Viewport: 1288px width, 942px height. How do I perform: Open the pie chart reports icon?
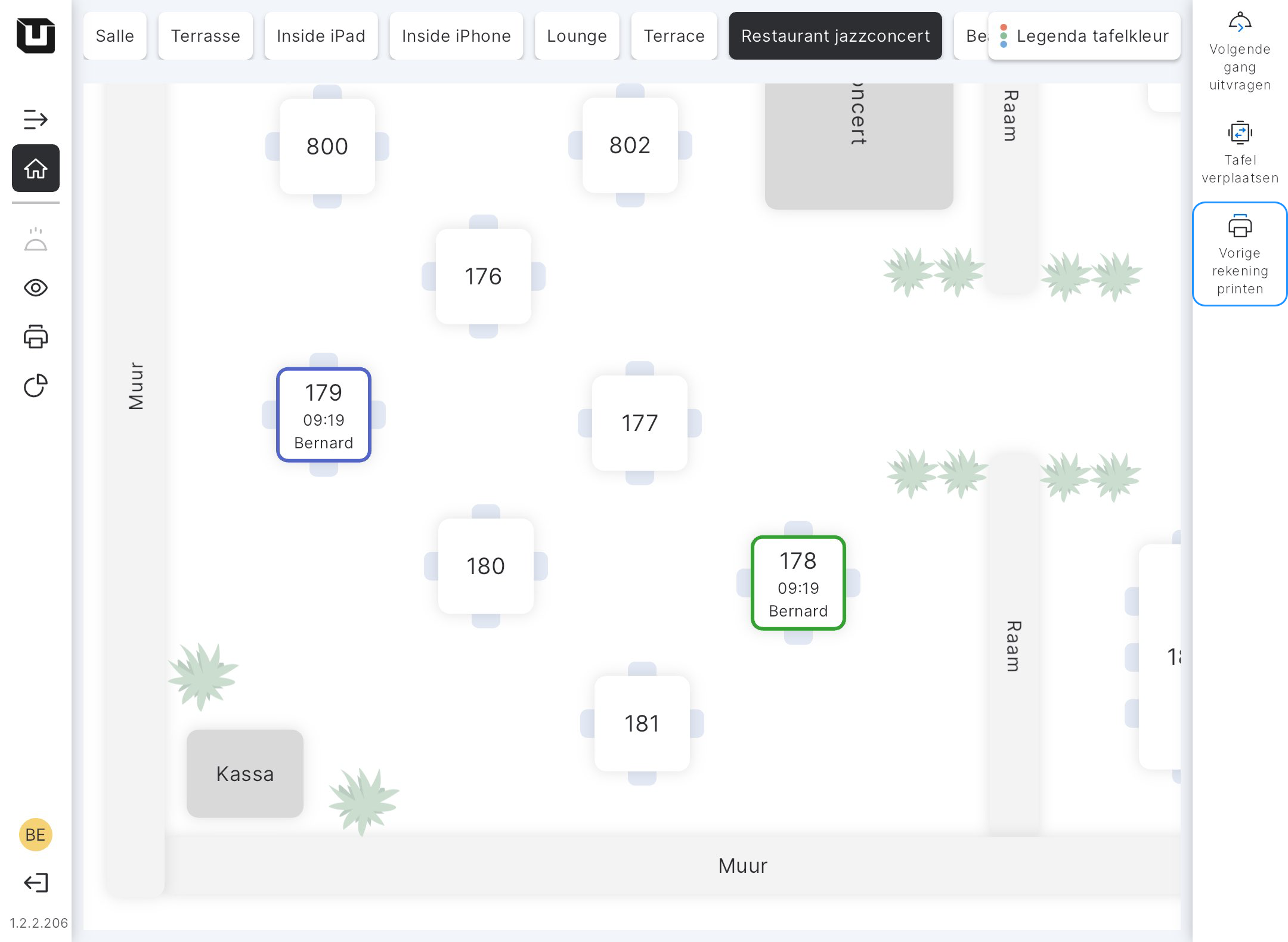click(35, 386)
